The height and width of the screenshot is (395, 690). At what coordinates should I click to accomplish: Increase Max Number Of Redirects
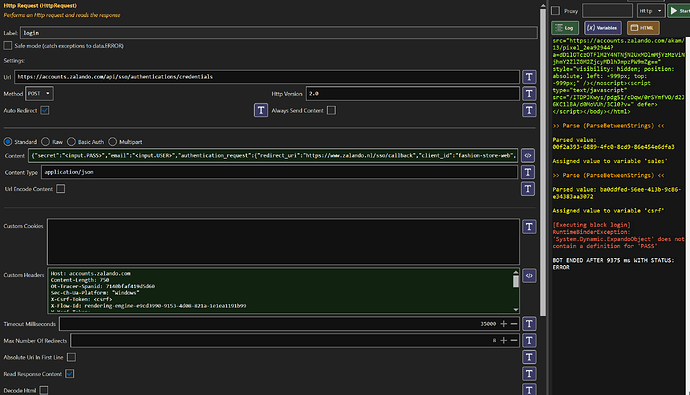pos(504,340)
